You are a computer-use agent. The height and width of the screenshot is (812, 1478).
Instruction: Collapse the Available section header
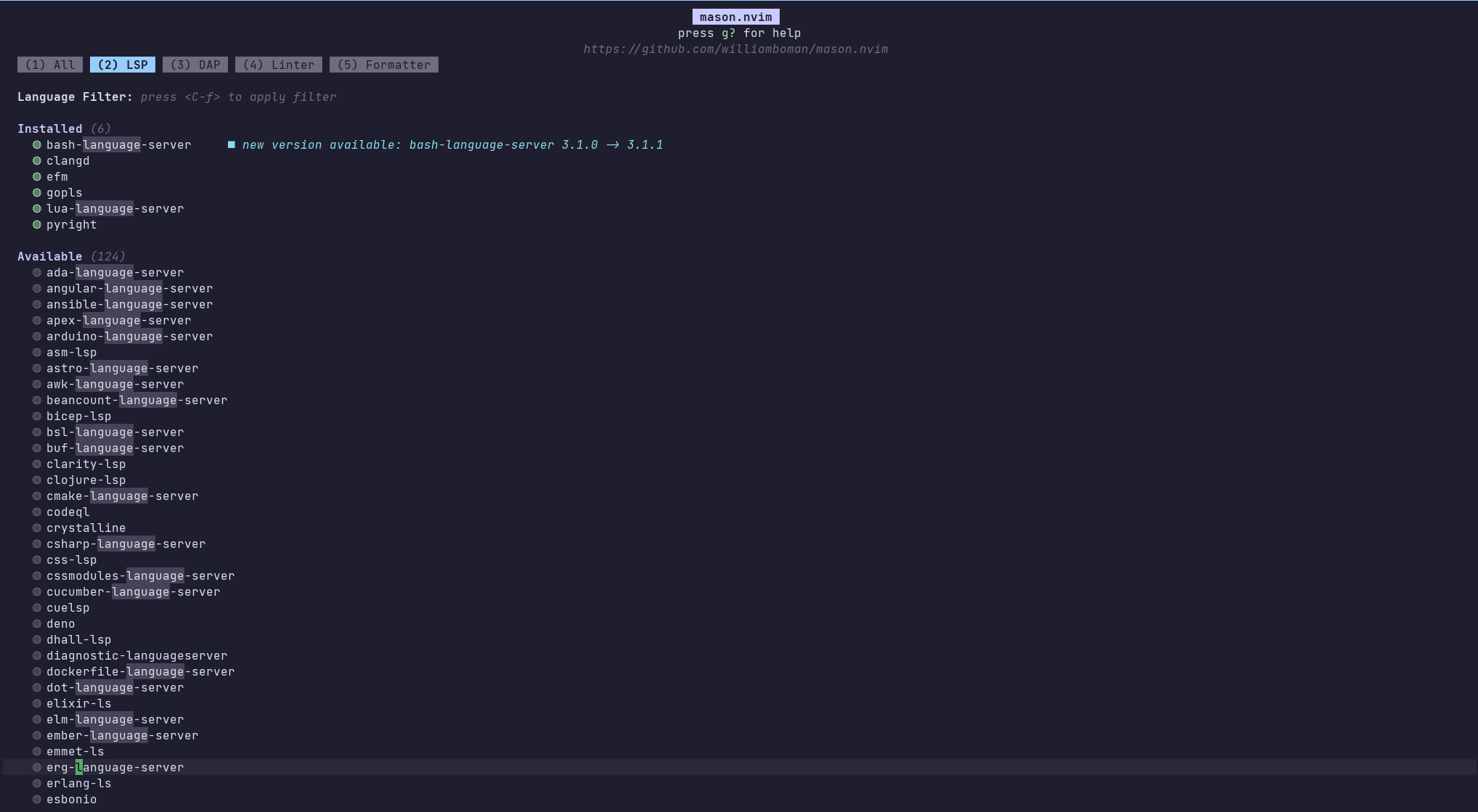(x=49, y=256)
